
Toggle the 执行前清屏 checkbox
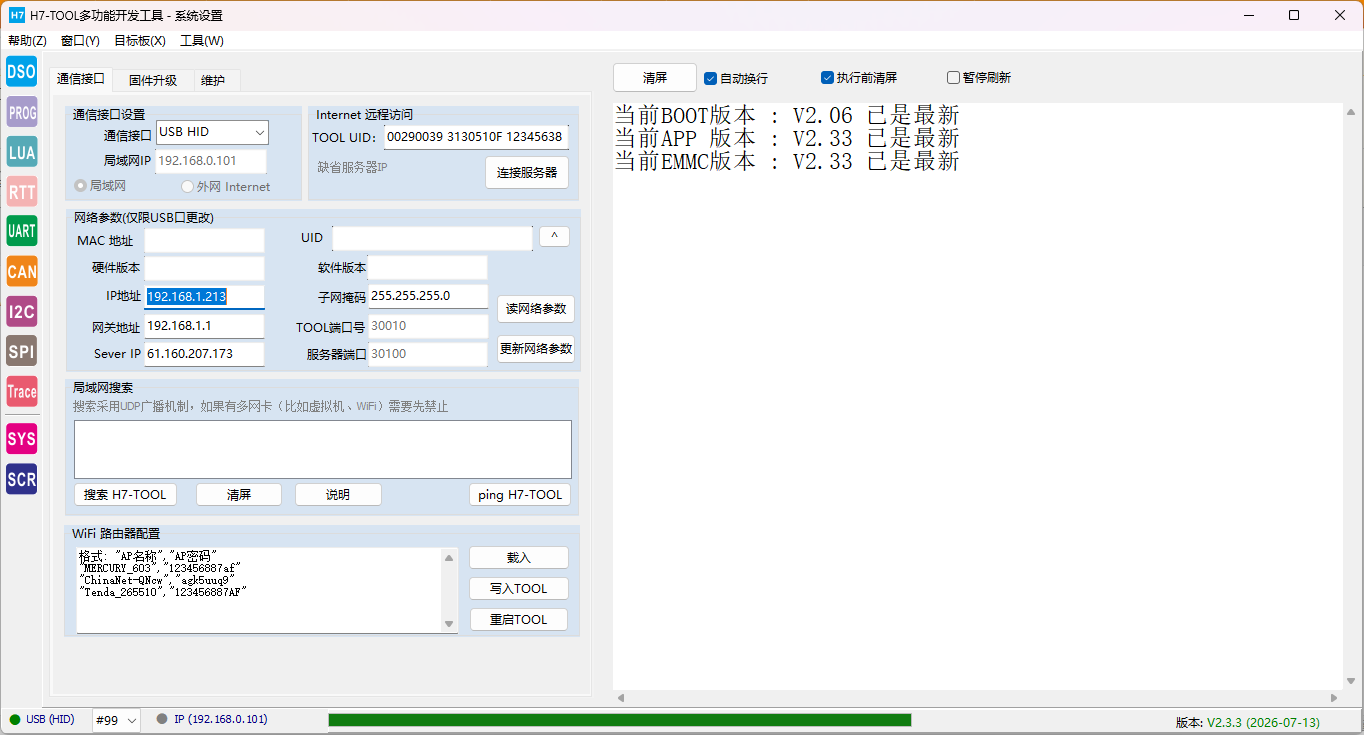(828, 78)
